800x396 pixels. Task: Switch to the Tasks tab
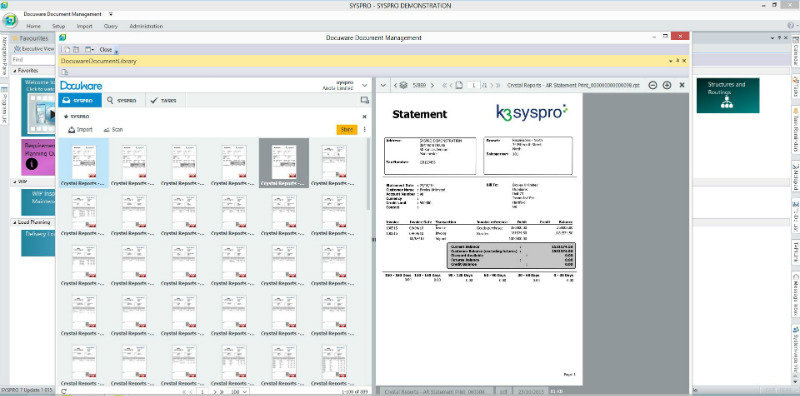coord(163,101)
